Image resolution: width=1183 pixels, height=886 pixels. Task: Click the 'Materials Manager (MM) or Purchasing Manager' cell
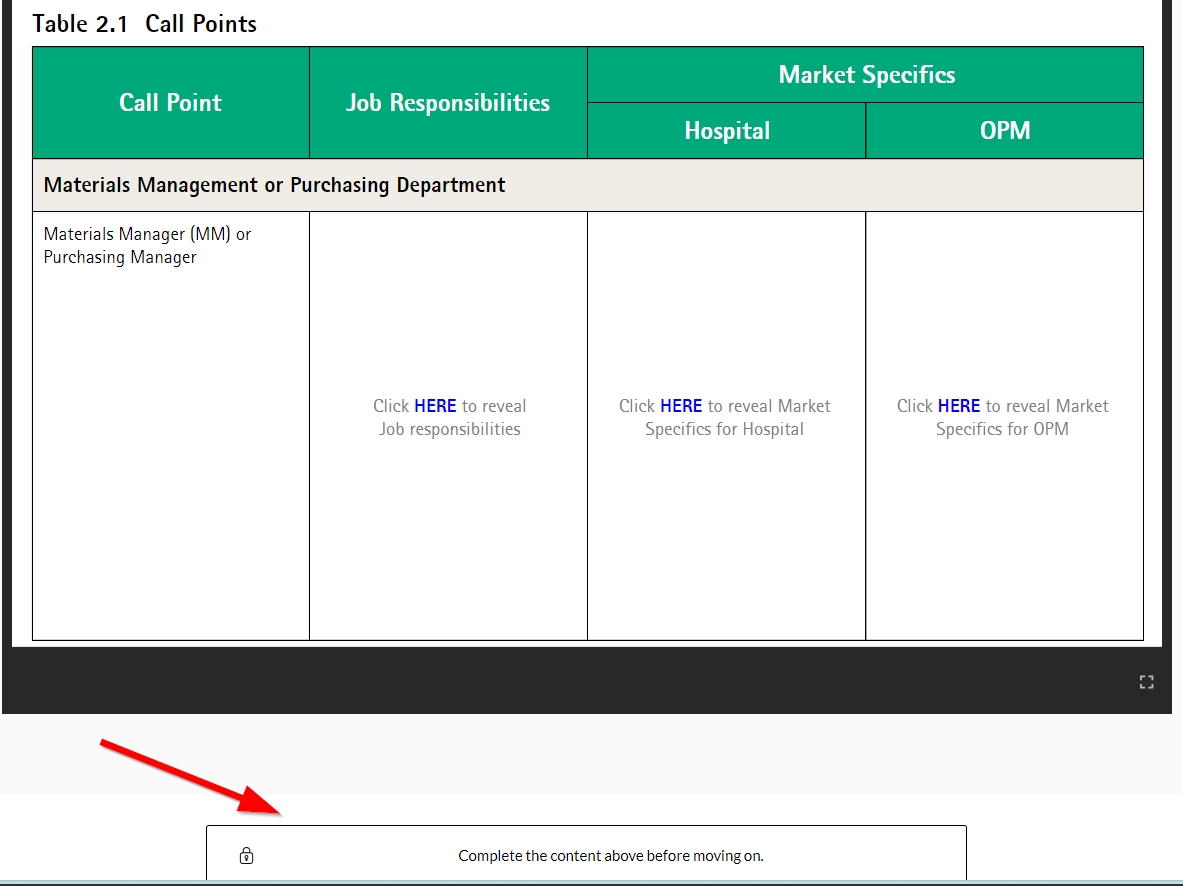click(171, 426)
